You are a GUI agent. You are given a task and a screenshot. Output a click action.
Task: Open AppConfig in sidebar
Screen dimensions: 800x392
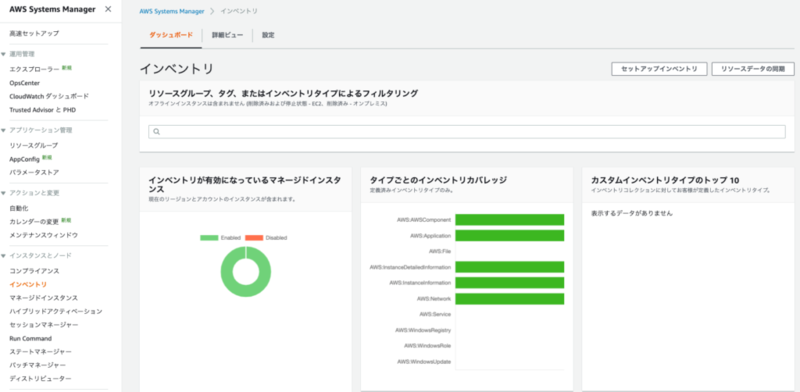[24, 159]
